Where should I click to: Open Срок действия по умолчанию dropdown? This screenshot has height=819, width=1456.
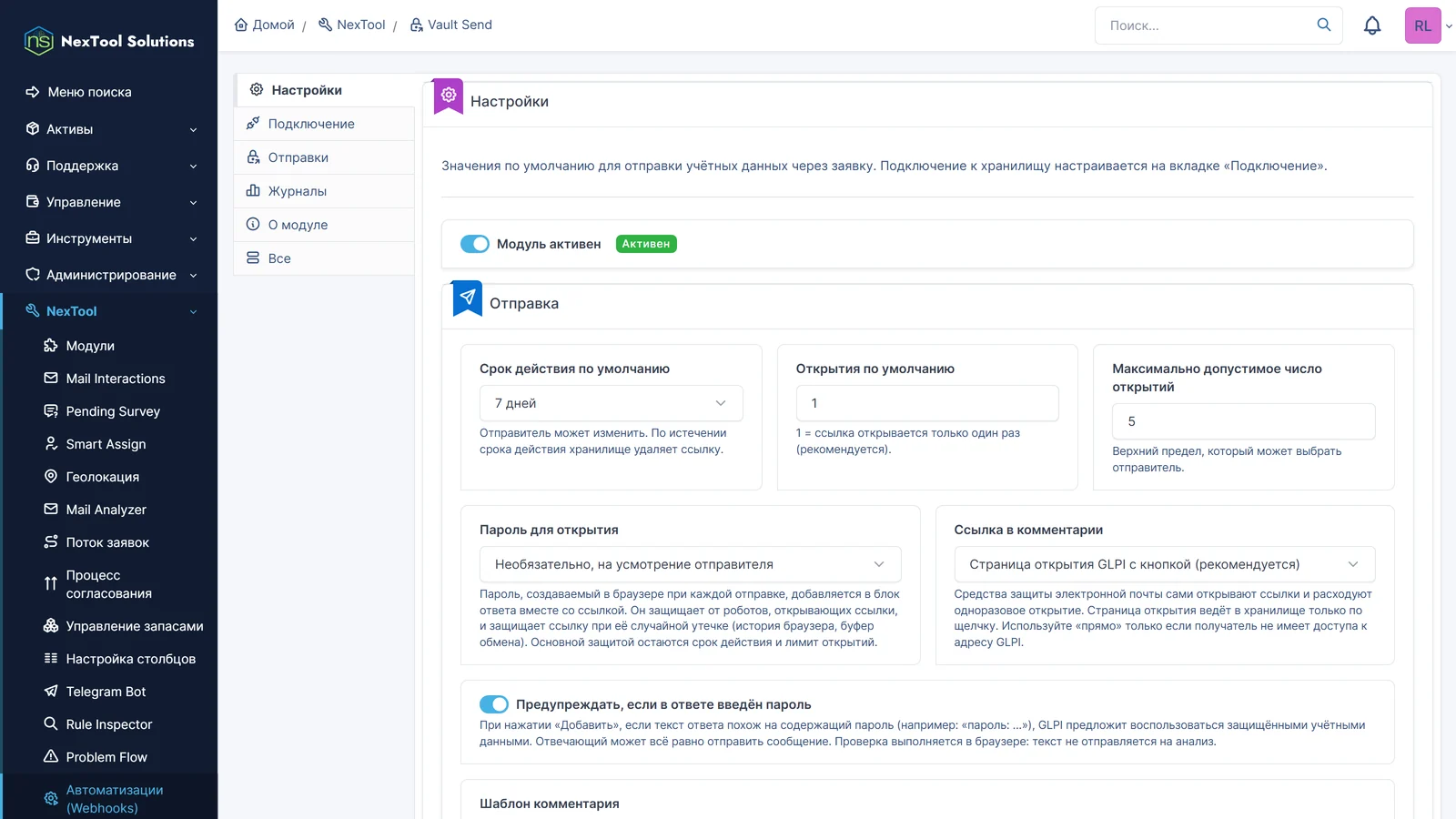pyautogui.click(x=611, y=403)
